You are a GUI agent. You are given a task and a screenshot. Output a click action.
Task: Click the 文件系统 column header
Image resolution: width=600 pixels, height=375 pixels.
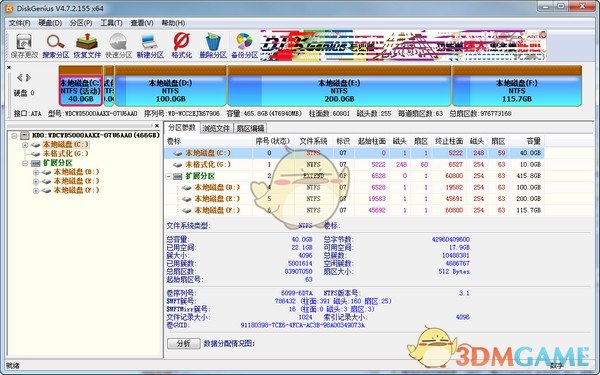(313, 141)
